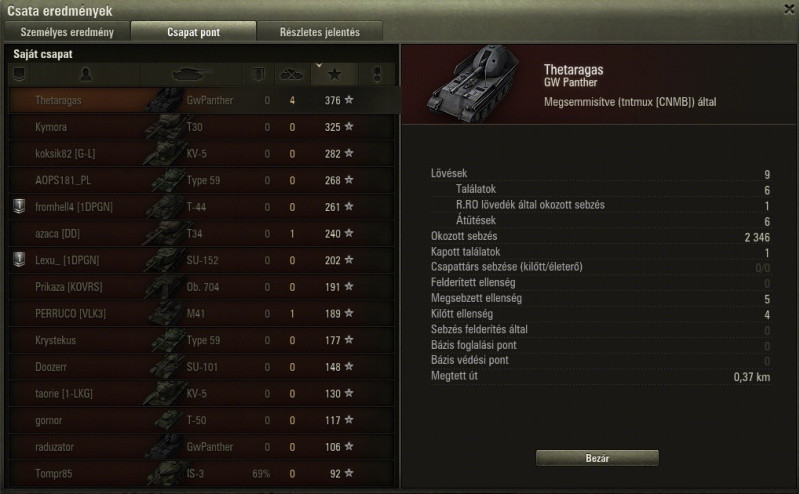Select the Csapat pont tab
Viewport: 800px width, 494px height.
[193, 32]
